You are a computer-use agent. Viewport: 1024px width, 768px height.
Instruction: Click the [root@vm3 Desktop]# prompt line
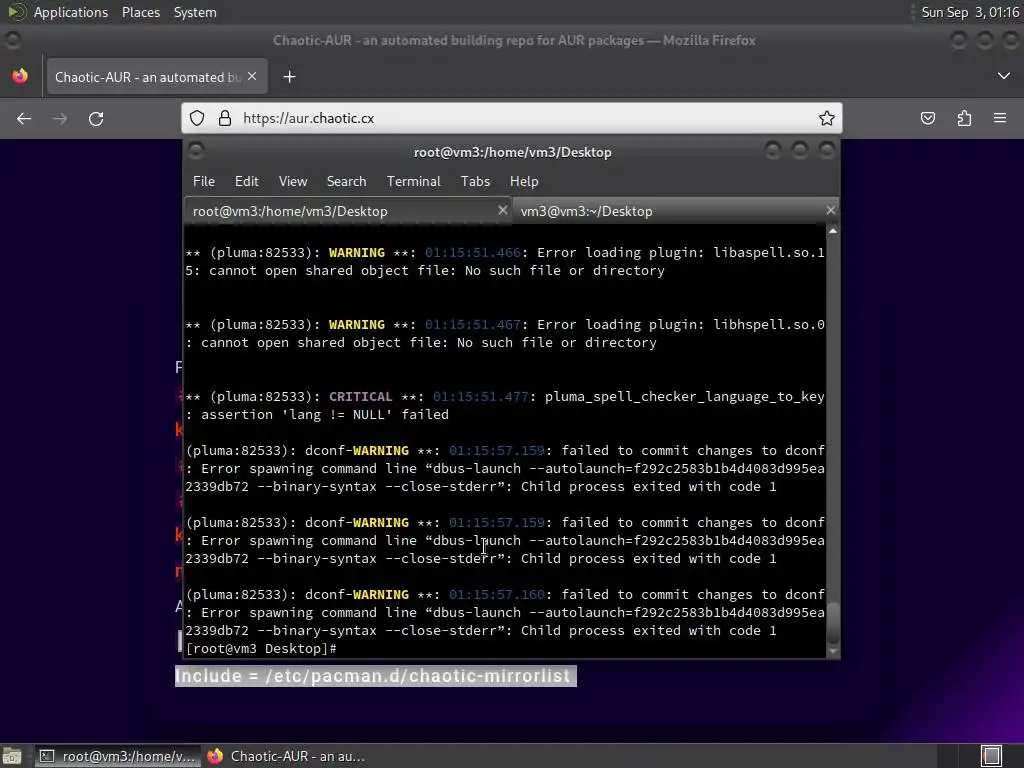tap(261, 648)
